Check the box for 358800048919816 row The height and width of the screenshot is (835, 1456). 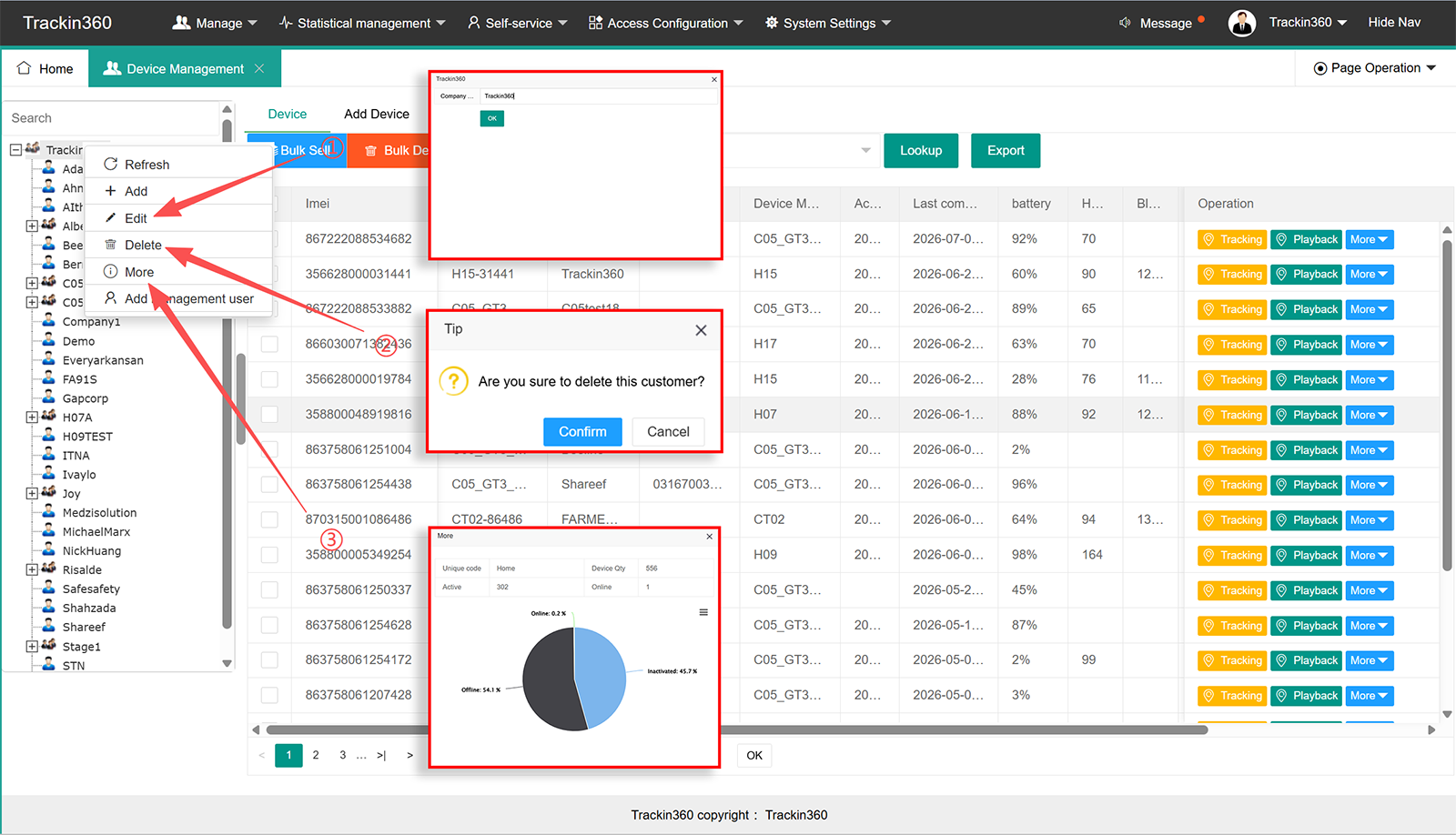pos(269,414)
